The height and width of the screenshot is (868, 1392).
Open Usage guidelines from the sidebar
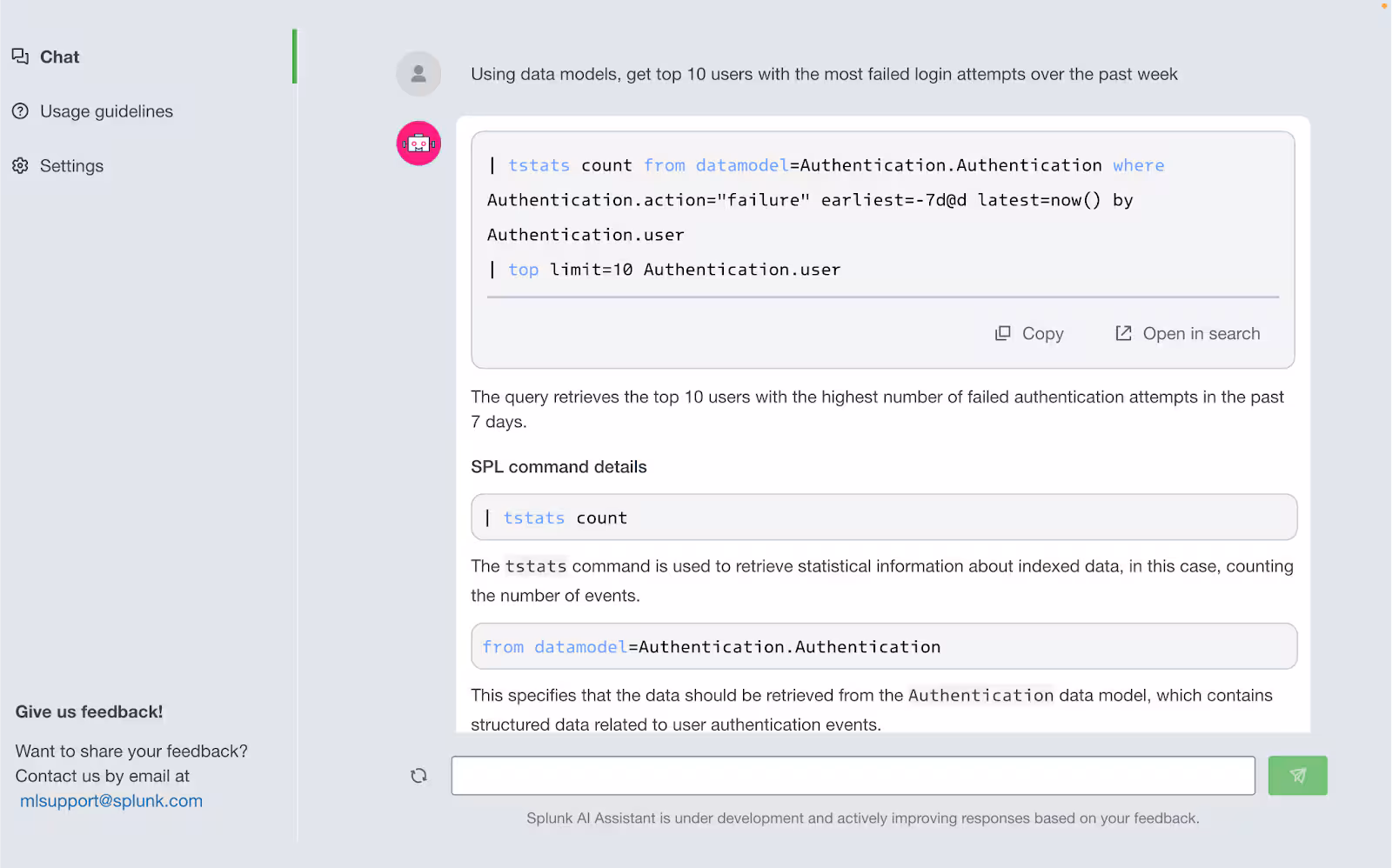point(106,111)
